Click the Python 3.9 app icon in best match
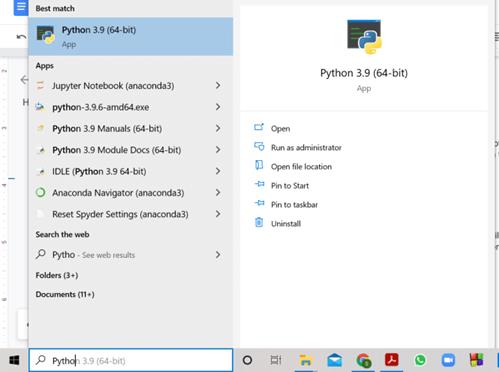This screenshot has width=499, height=372. click(46, 35)
